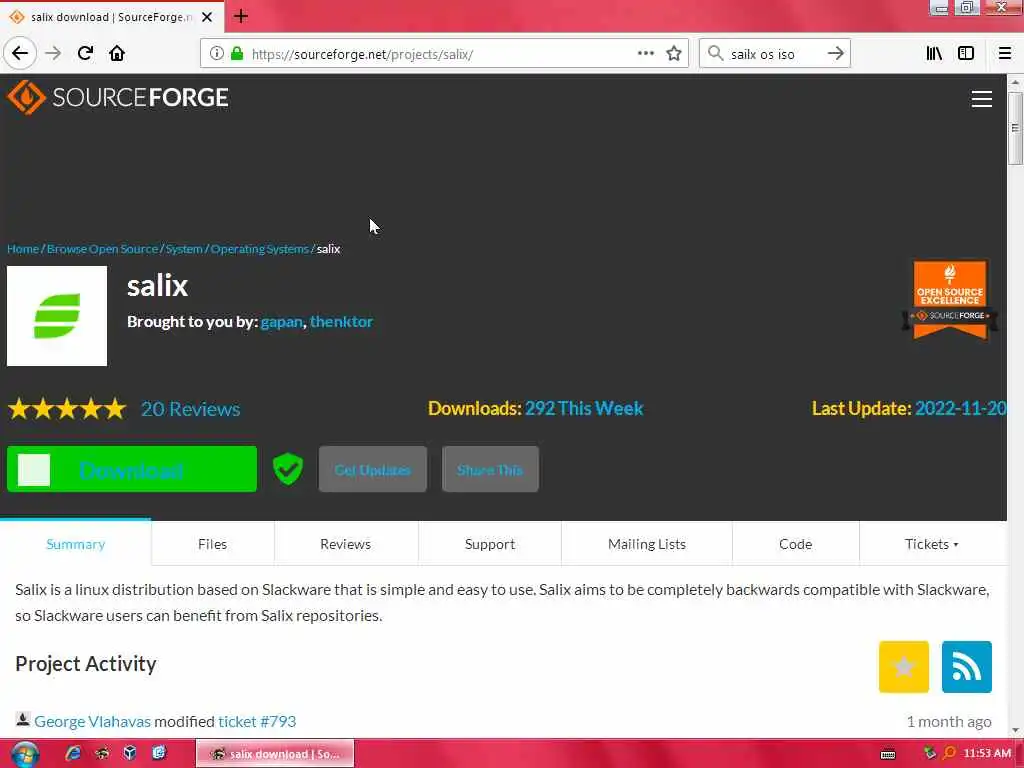Toggle the sidebar view icon
This screenshot has height=768, width=1024.
966,54
